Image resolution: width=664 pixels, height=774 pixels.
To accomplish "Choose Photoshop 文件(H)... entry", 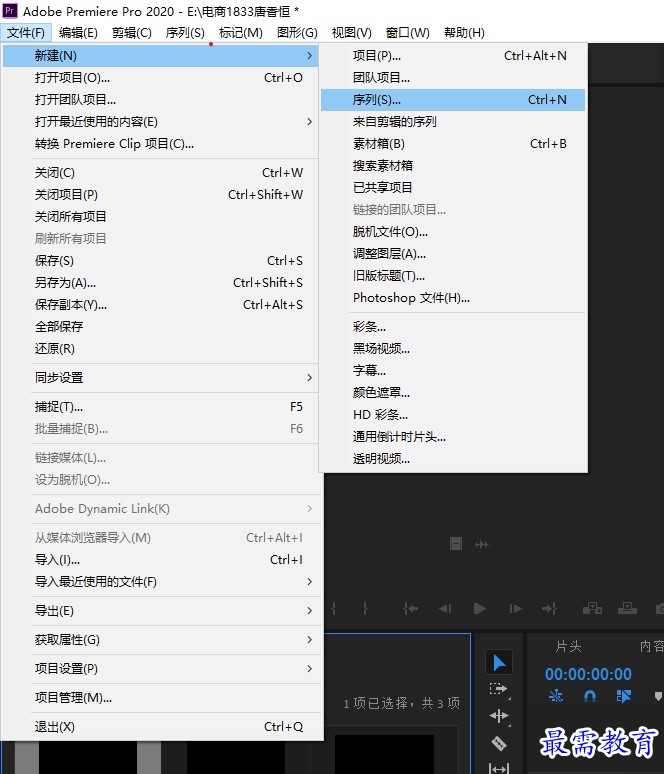I will tap(453, 298).
